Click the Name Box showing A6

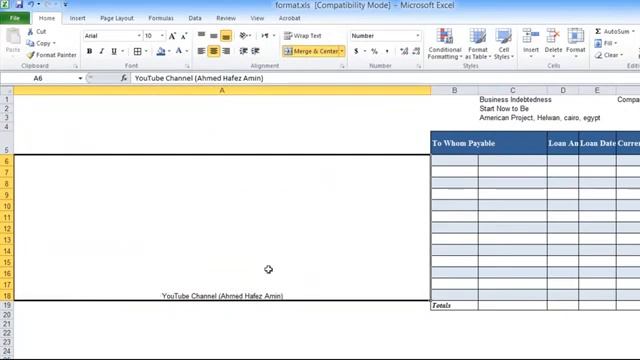point(38,78)
